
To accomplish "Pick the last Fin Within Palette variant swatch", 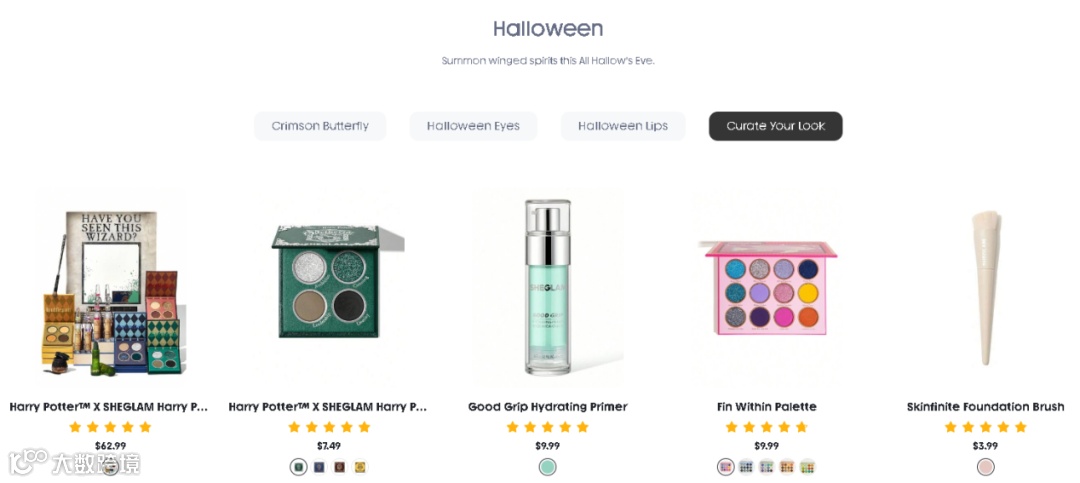I will tap(807, 467).
